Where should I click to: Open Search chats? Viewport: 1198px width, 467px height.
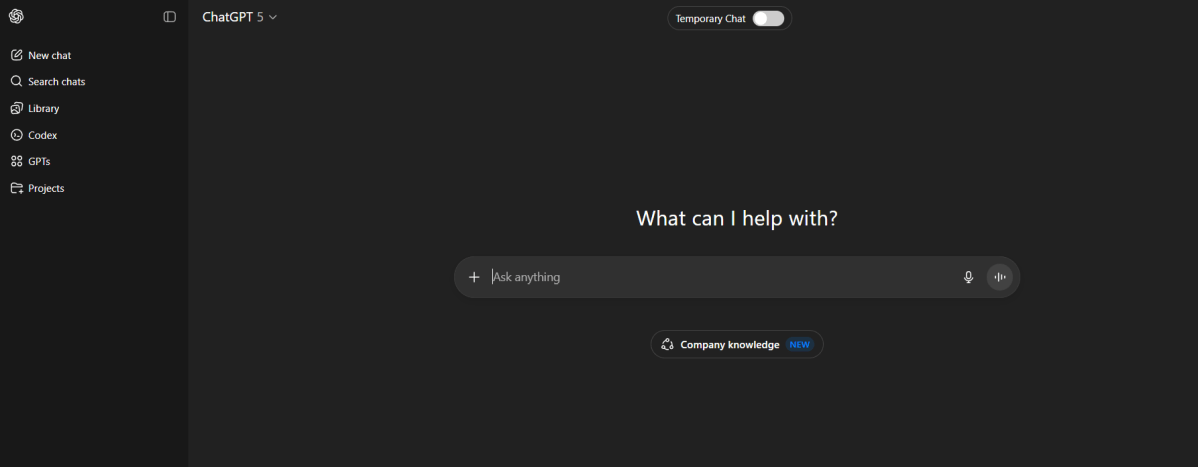(56, 82)
